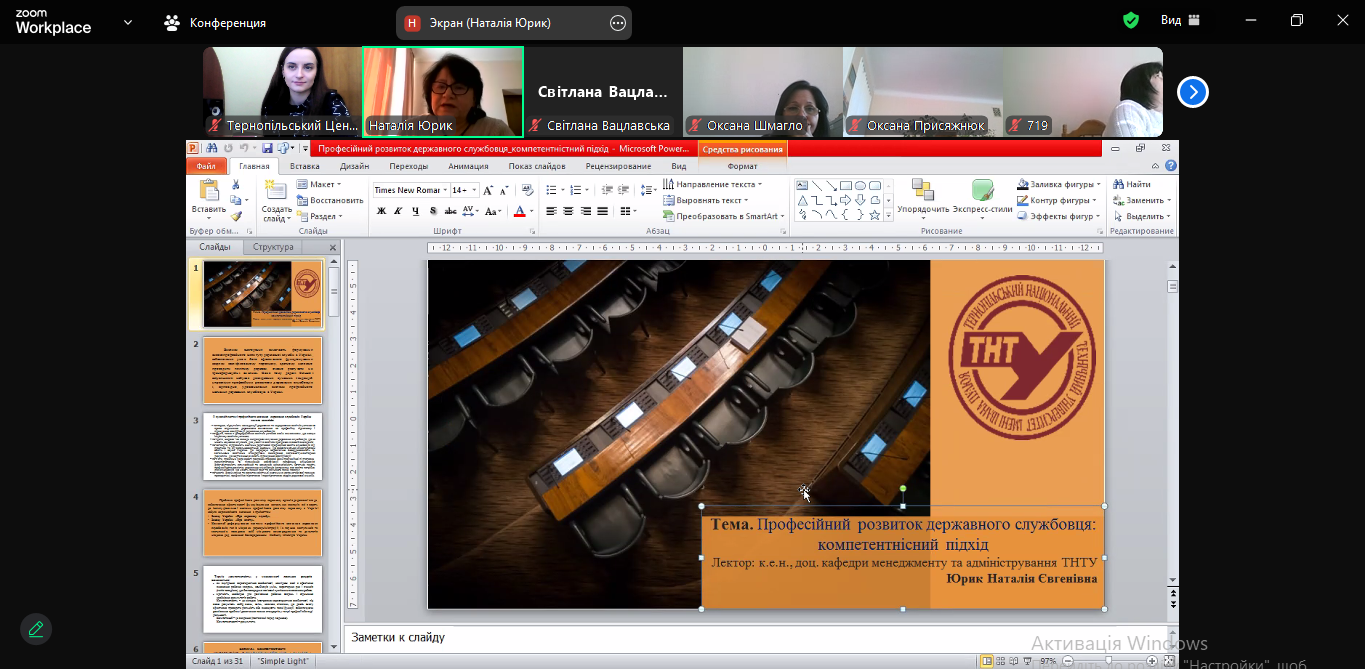
Task: Toggle bold formatting (Ж)
Action: pyautogui.click(x=381, y=211)
